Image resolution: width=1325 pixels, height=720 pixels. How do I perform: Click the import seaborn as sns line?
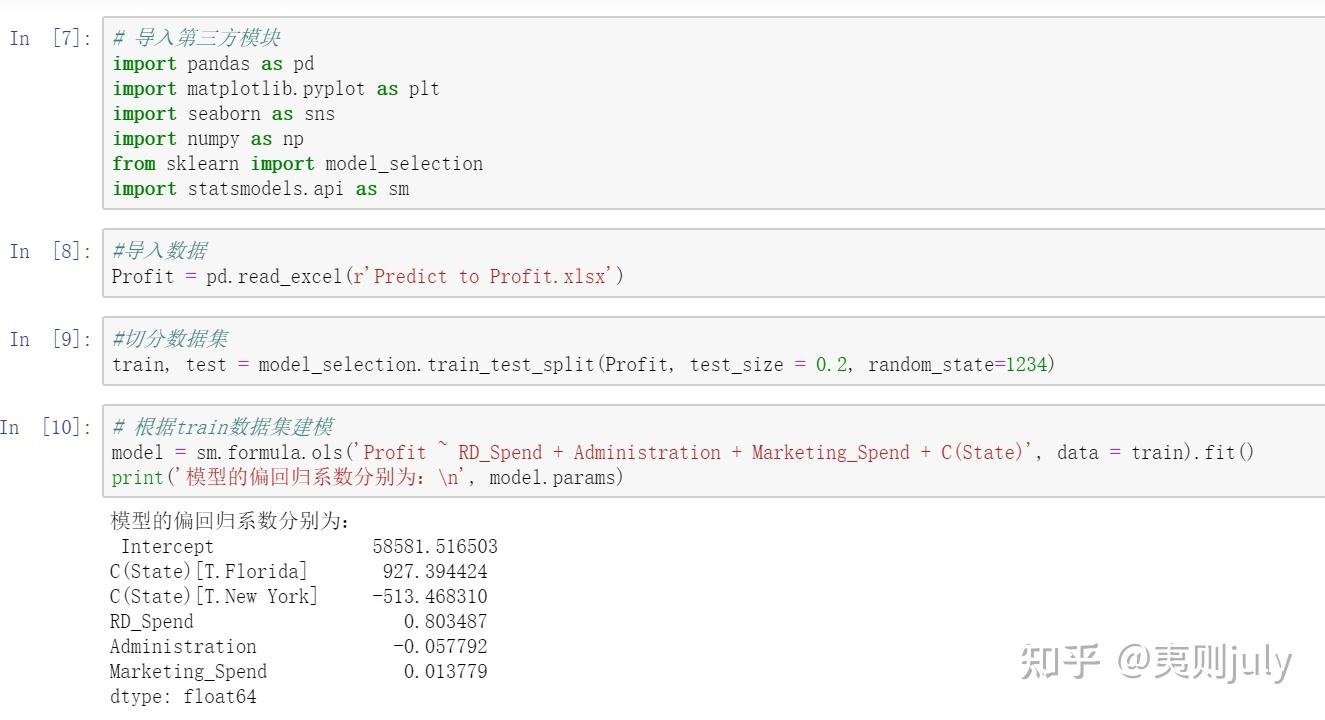click(223, 114)
